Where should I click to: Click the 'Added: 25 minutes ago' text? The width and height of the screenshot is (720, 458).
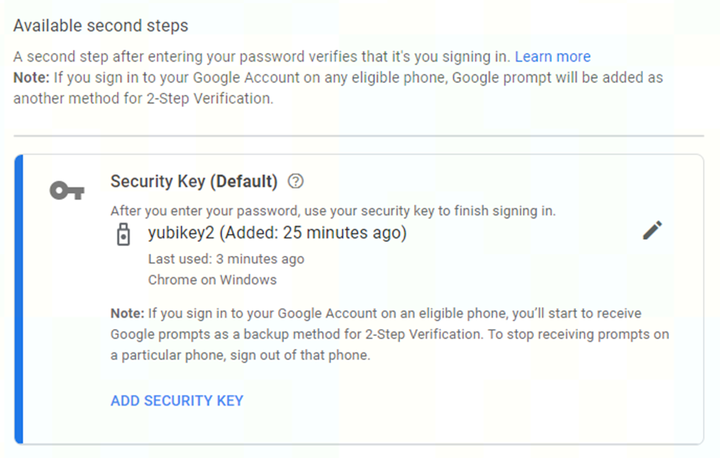tap(313, 234)
